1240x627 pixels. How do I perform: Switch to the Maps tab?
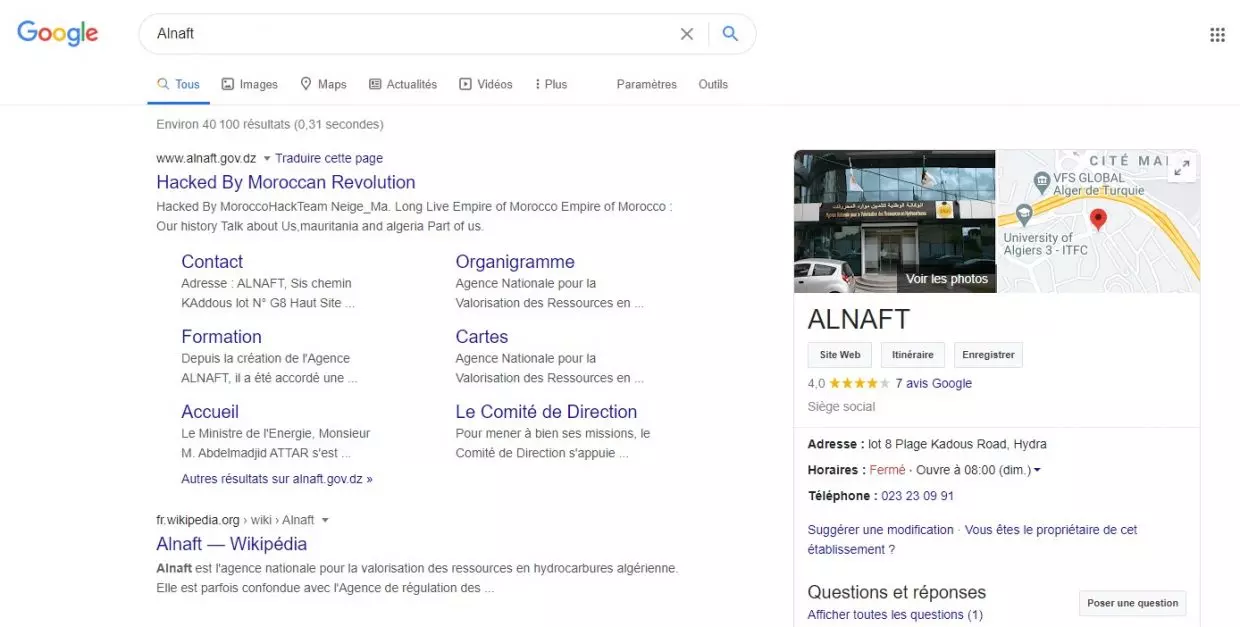tap(323, 85)
